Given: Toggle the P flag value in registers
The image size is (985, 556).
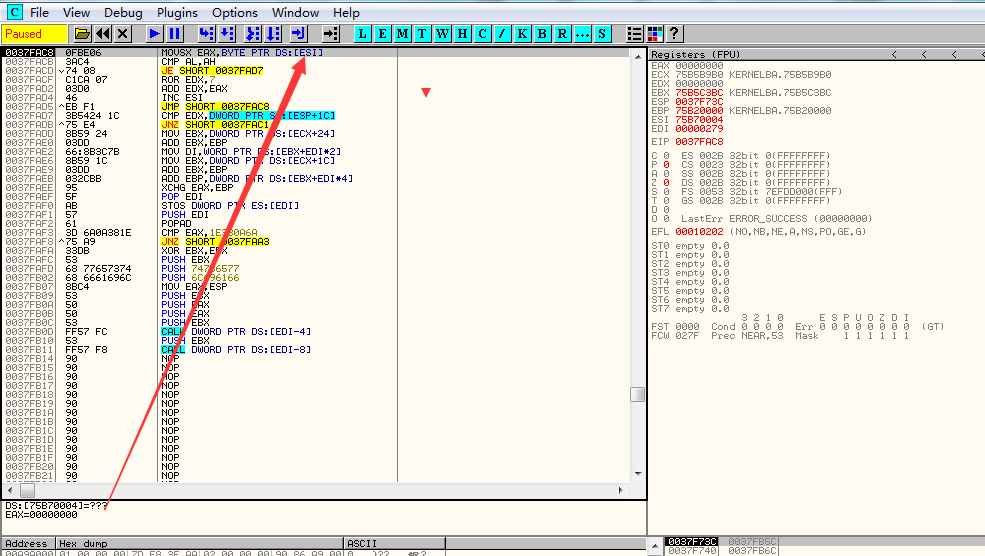Looking at the screenshot, I should click(x=665, y=165).
